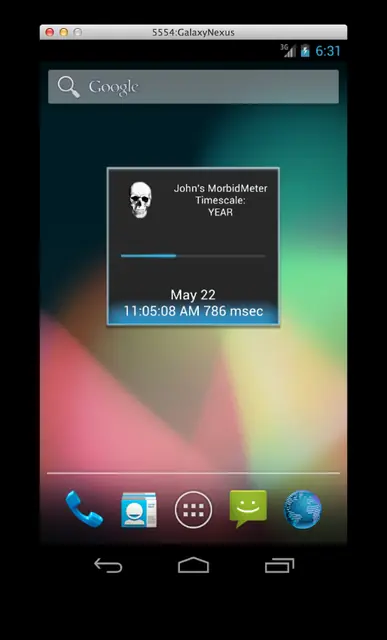The height and width of the screenshot is (640, 387).
Task: Click "John's MorbidMeter" widget title
Action: [220, 189]
